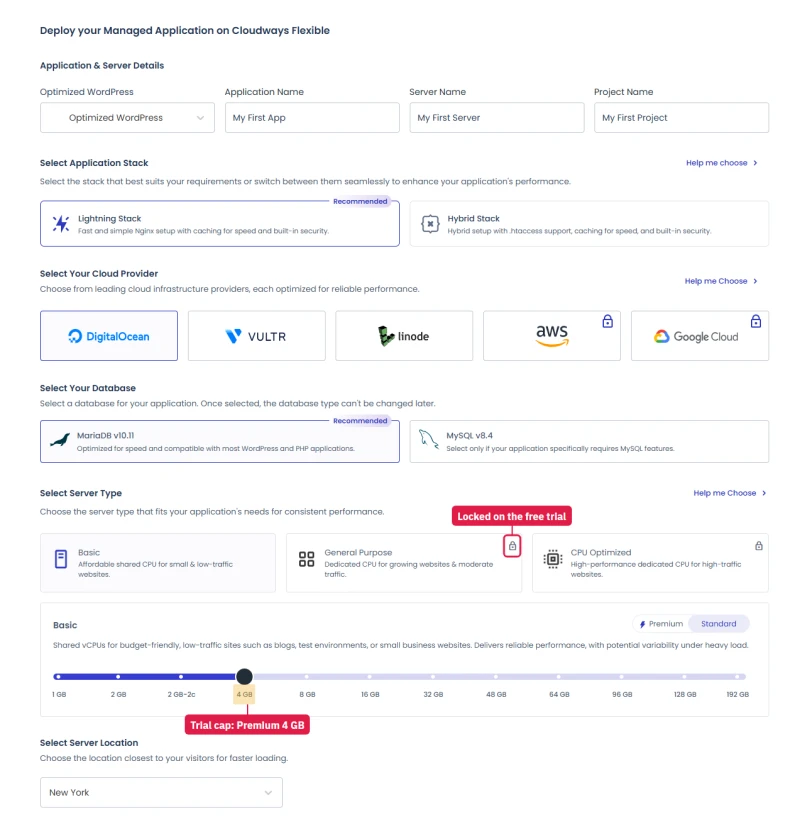Open Help me Choose for Cloud Provider

point(721,281)
